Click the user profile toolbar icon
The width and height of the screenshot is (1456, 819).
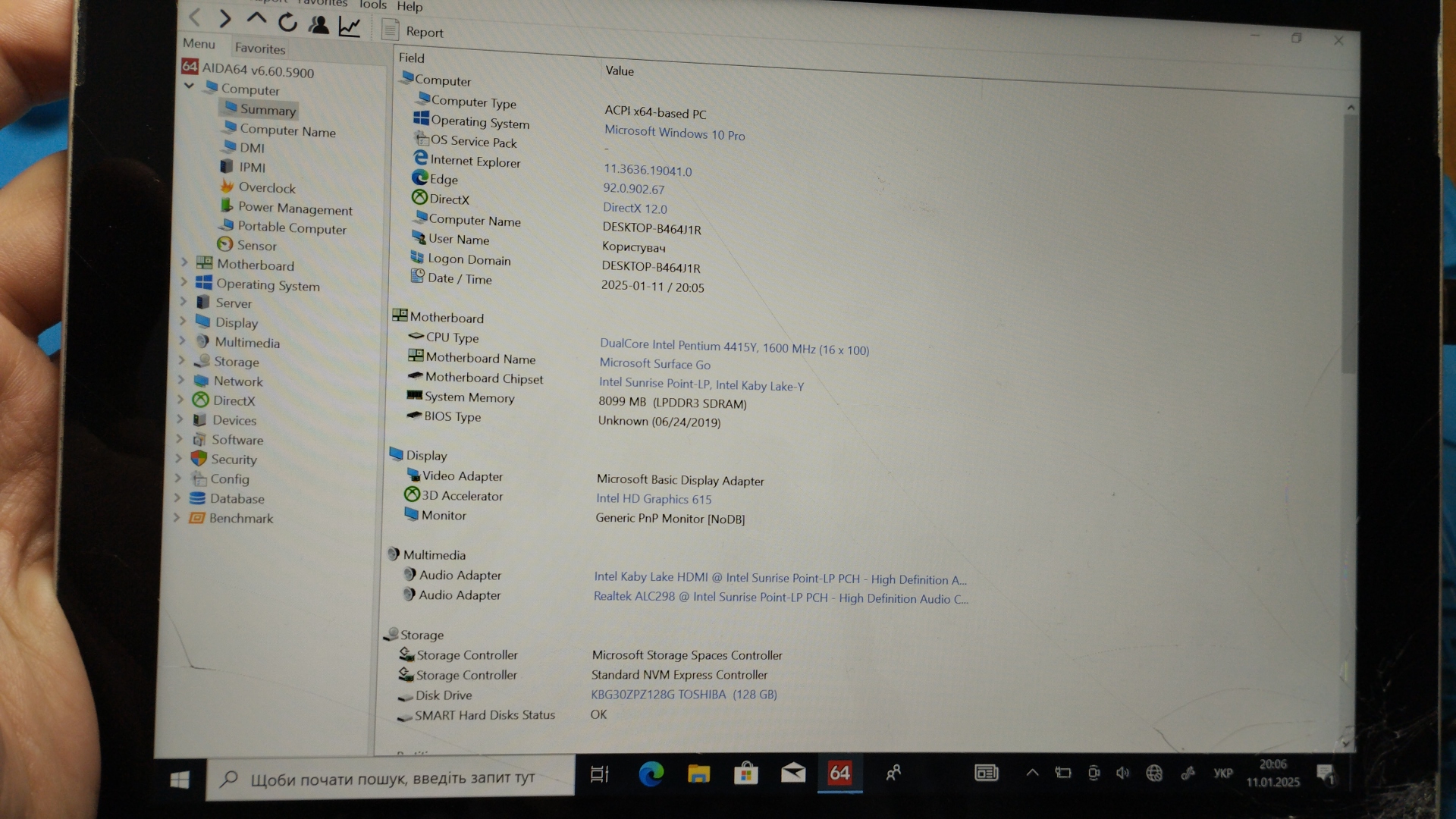click(x=318, y=25)
